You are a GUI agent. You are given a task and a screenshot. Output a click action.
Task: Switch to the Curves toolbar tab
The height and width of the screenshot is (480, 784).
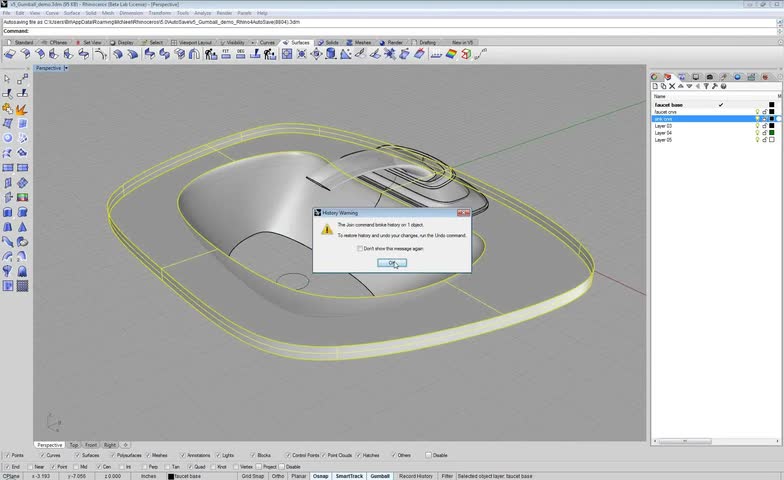tap(264, 42)
